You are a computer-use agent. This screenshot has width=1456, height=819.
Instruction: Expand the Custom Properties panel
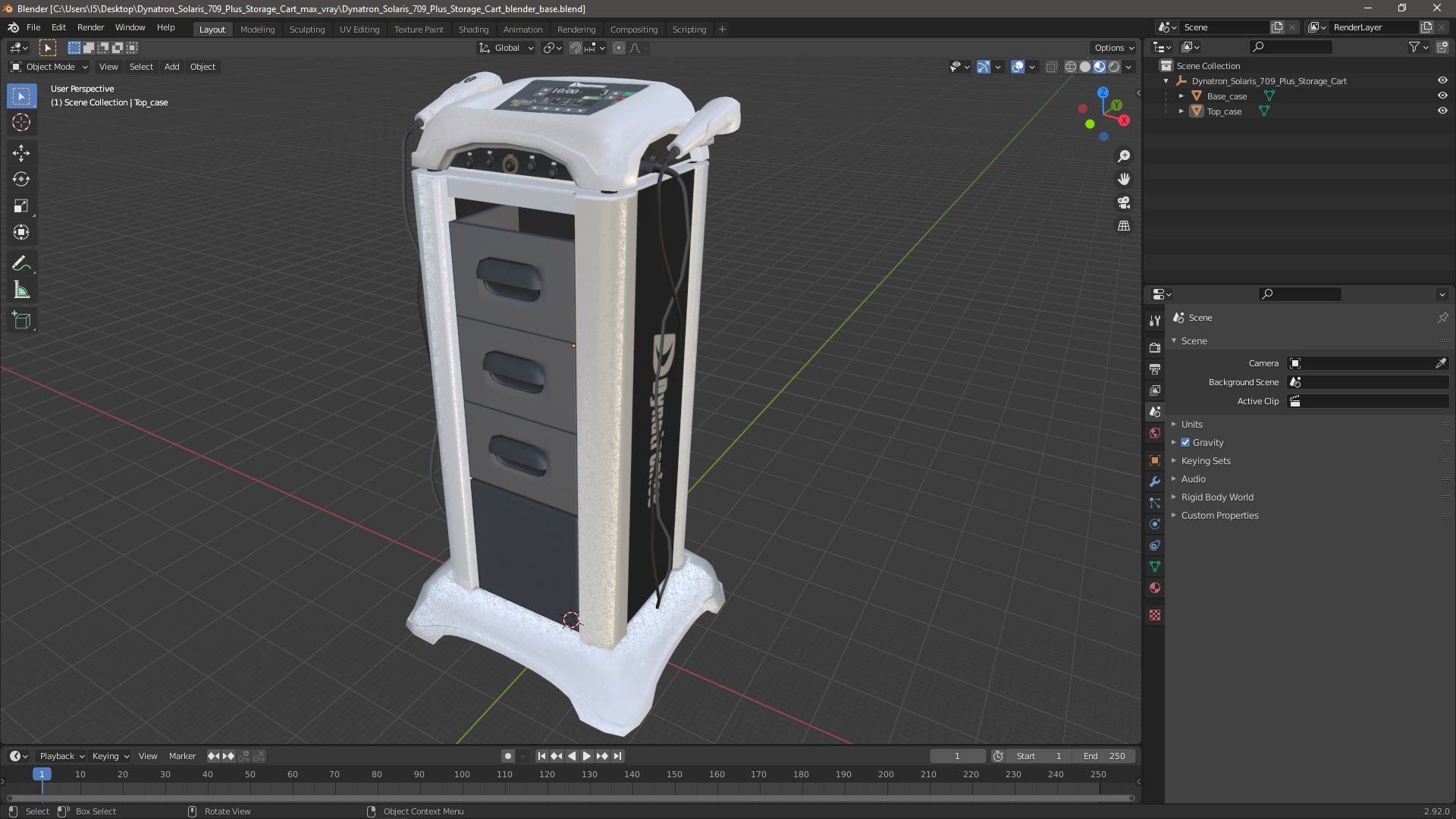(1219, 516)
